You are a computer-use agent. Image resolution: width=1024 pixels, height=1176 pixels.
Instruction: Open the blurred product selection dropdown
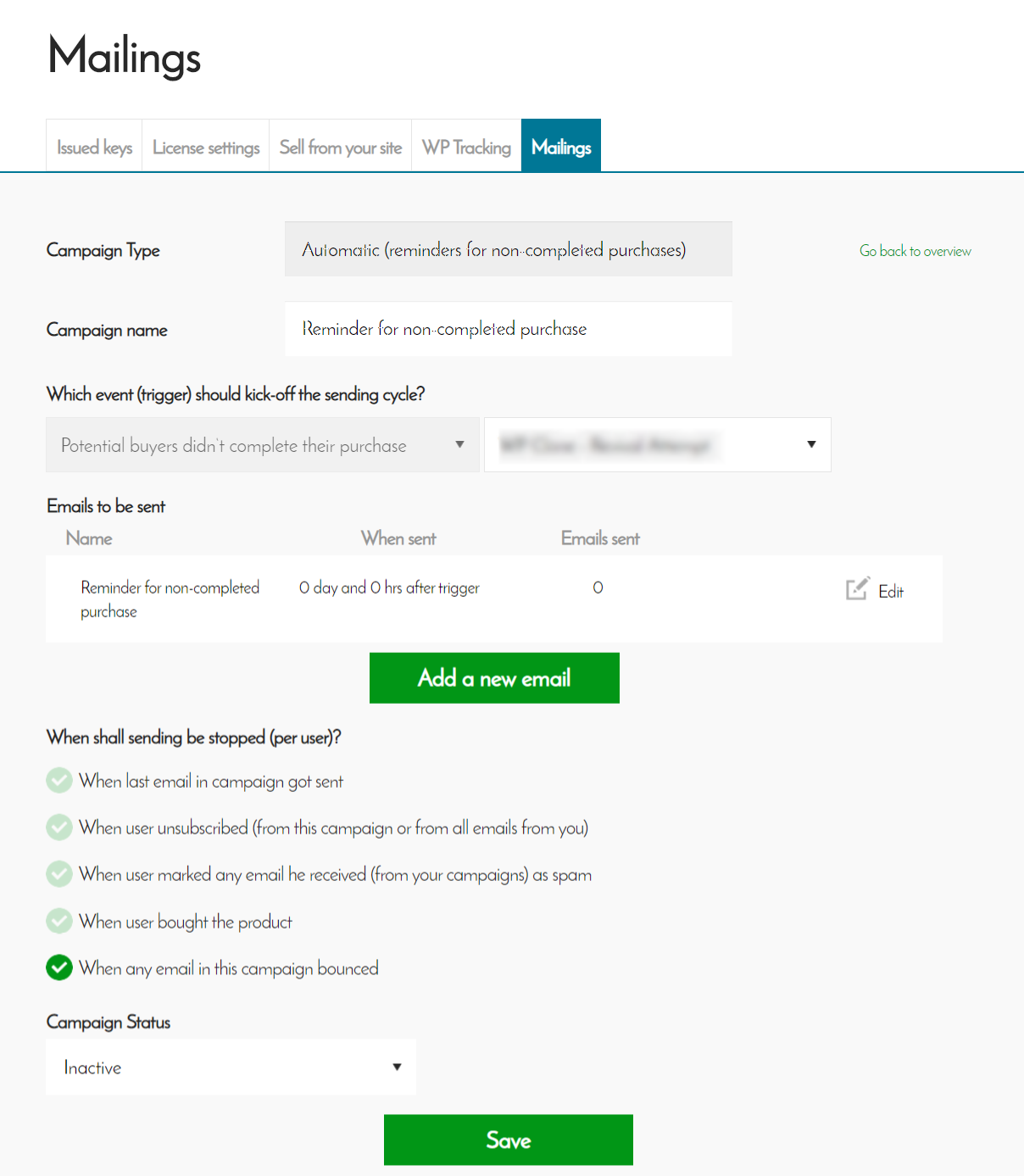coord(657,445)
